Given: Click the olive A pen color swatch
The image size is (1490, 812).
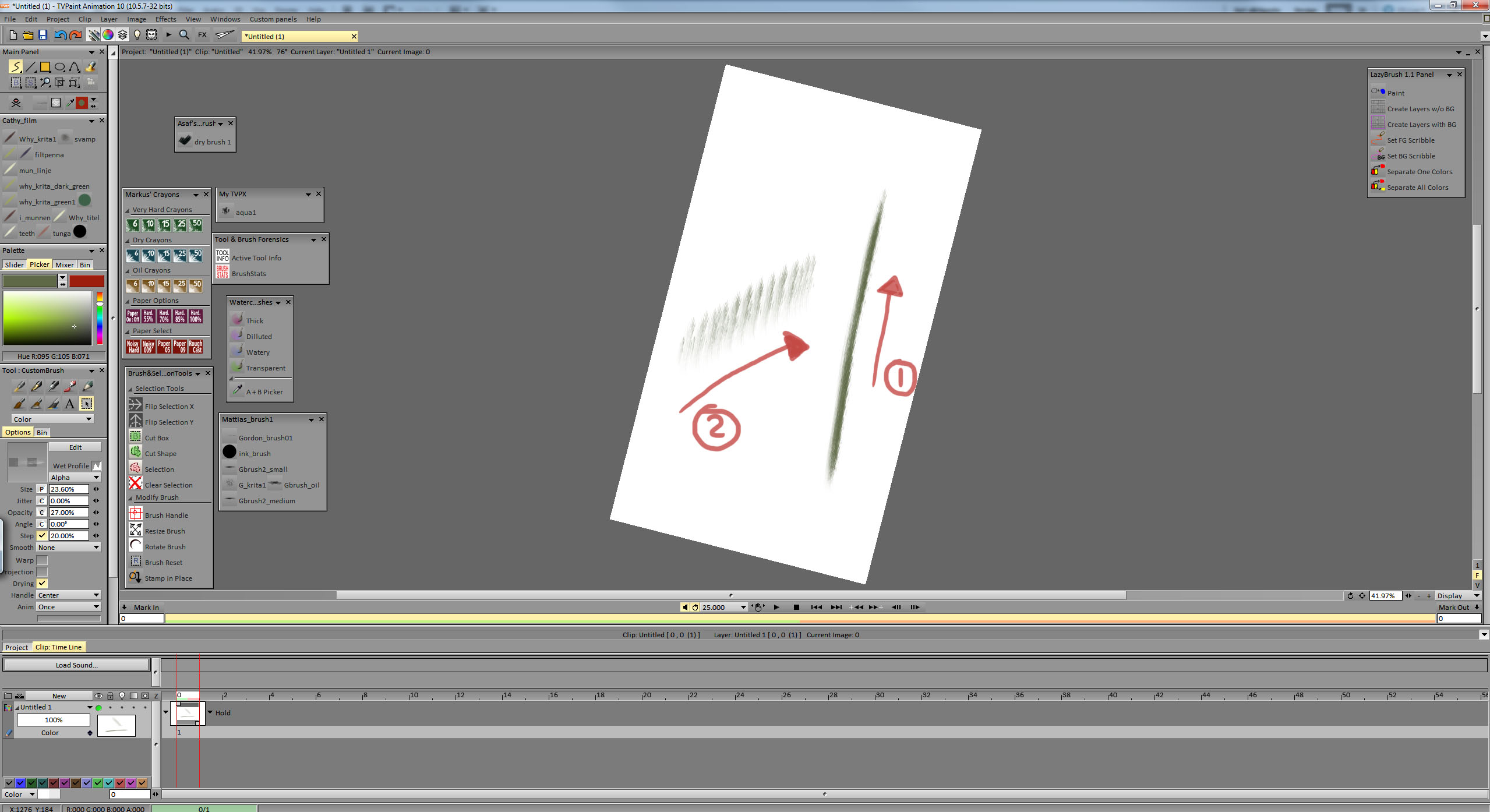Looking at the screenshot, I should click(x=29, y=281).
